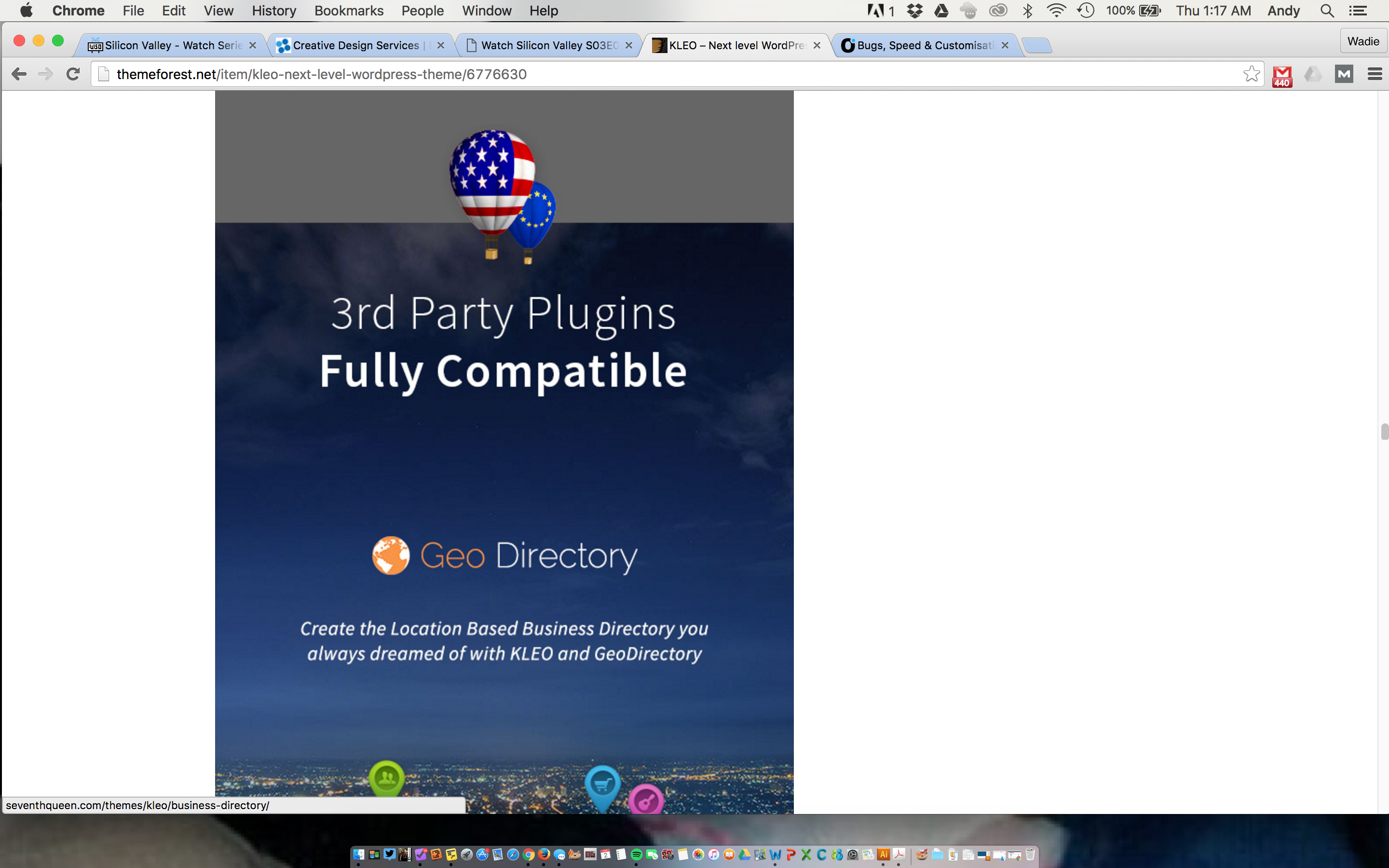Launch Adobe Illustrator from the Dock
Viewport: 1389px width, 868px height.
pyautogui.click(x=884, y=854)
